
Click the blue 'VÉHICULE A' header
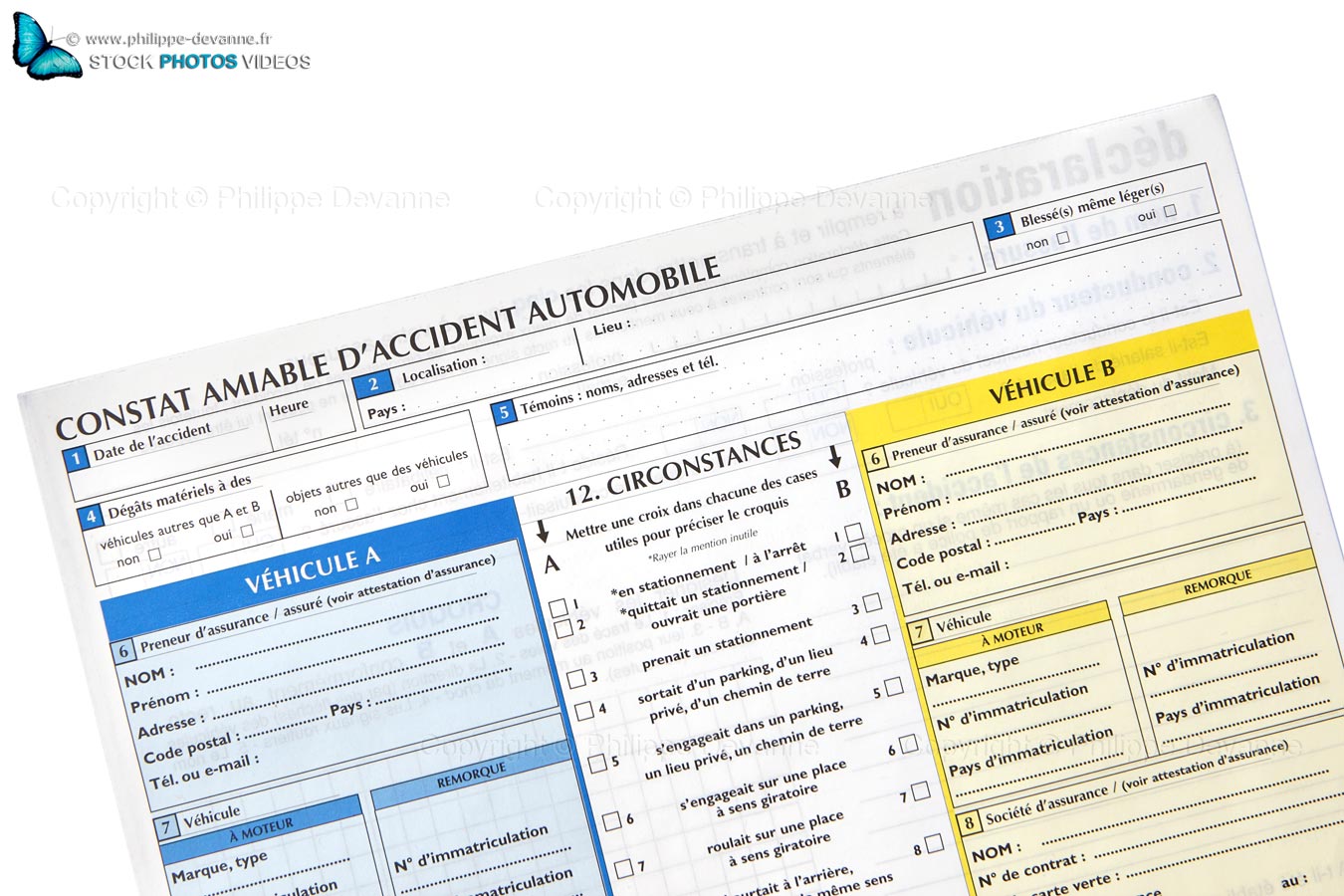pyautogui.click(x=312, y=569)
